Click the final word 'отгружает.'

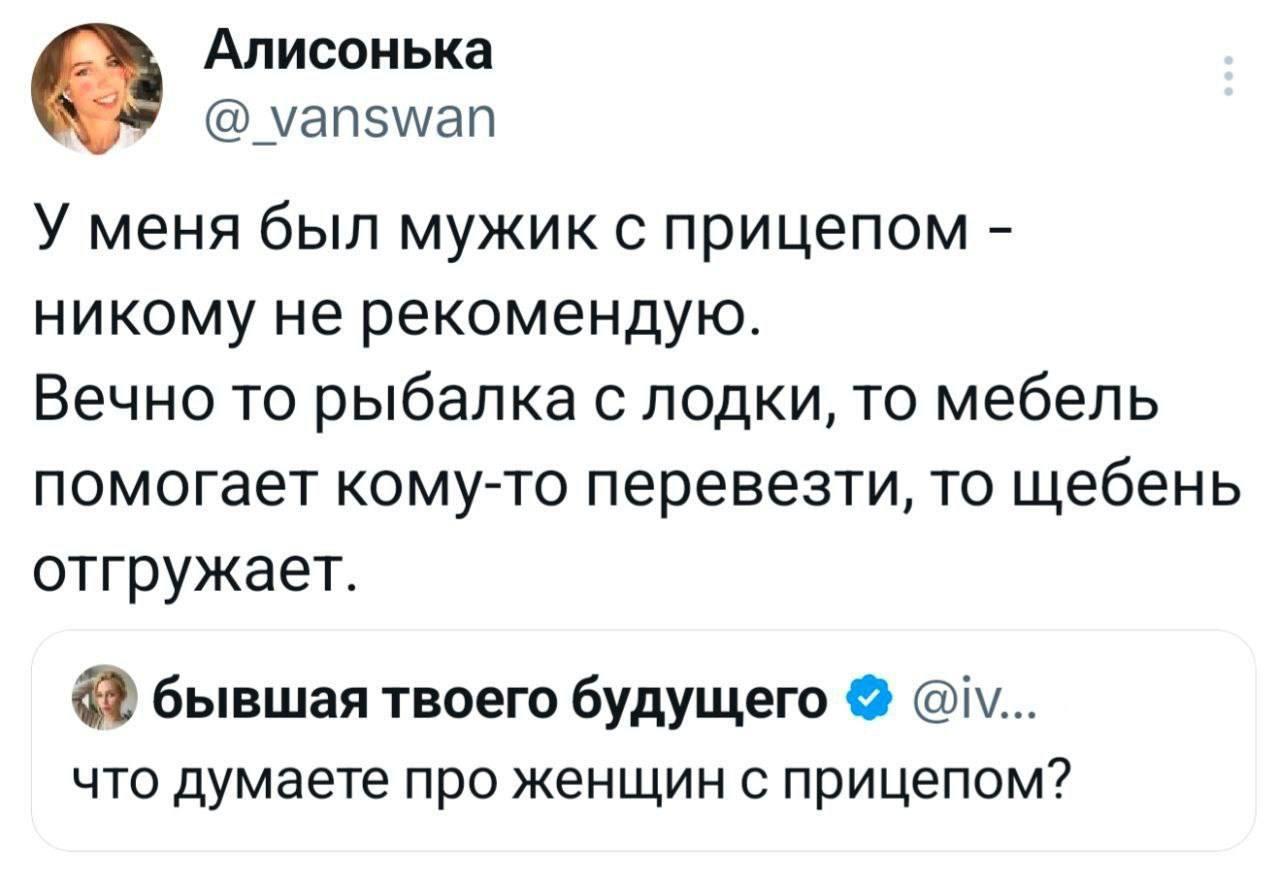tap(194, 573)
